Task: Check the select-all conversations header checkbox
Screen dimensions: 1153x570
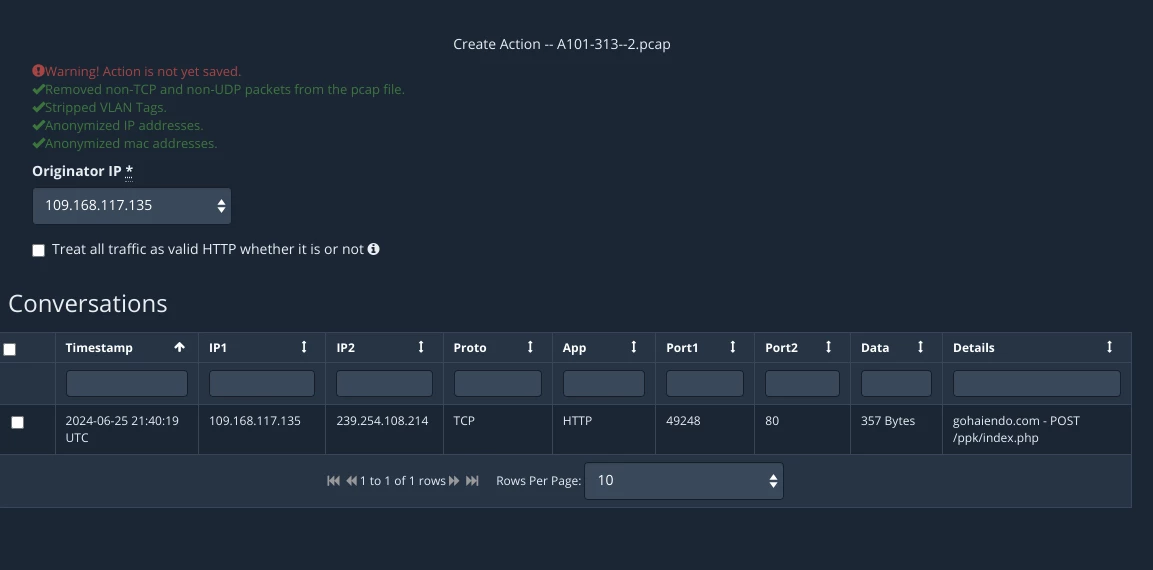Action: tap(10, 349)
